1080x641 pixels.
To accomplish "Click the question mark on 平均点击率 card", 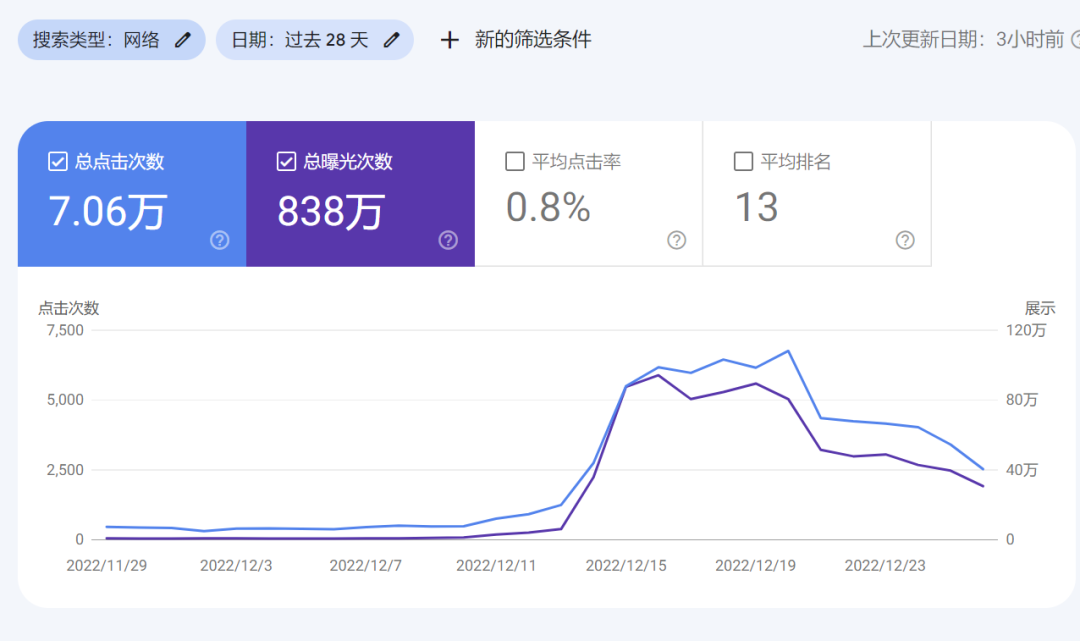I will (x=676, y=240).
